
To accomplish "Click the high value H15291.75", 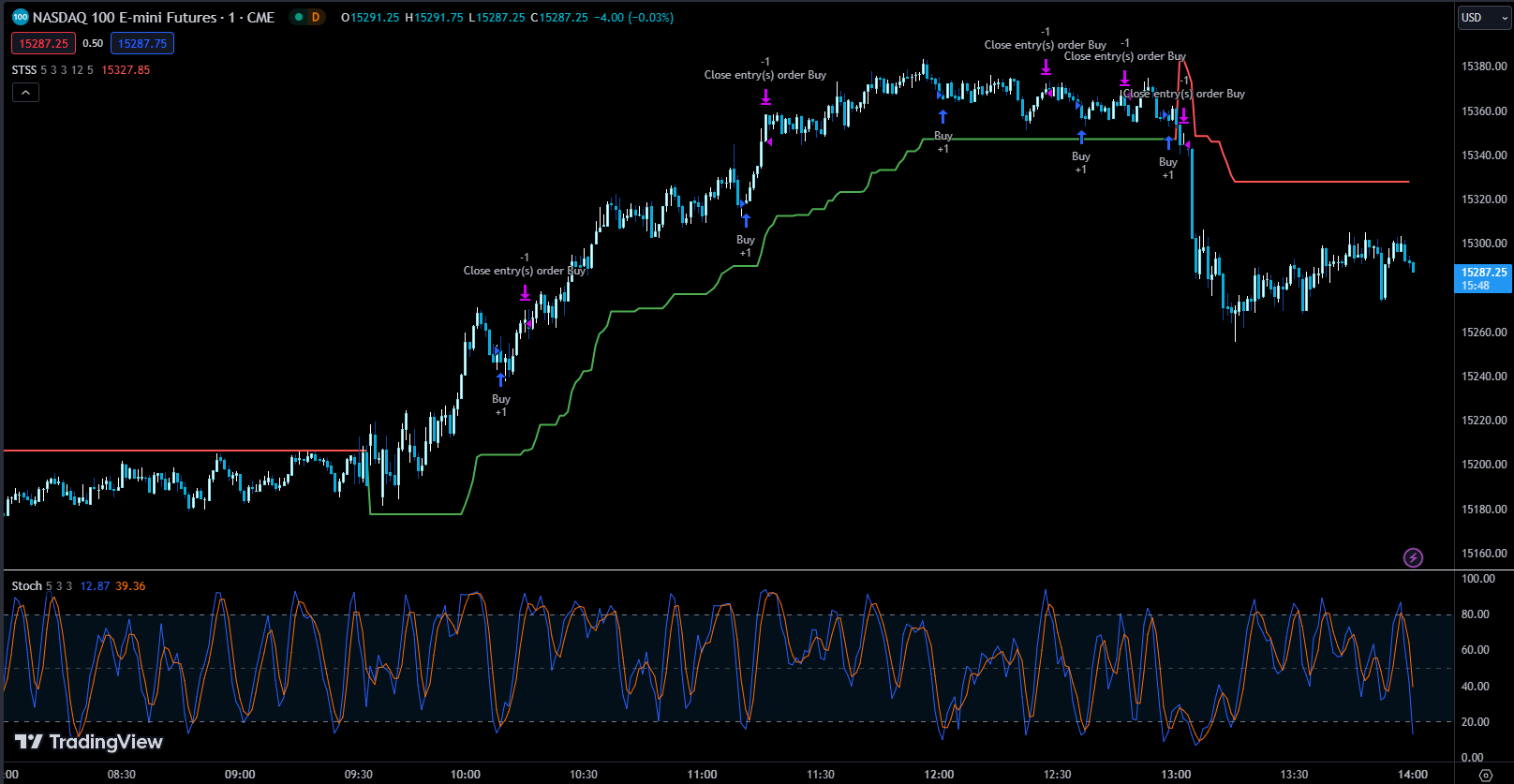I will pos(434,18).
